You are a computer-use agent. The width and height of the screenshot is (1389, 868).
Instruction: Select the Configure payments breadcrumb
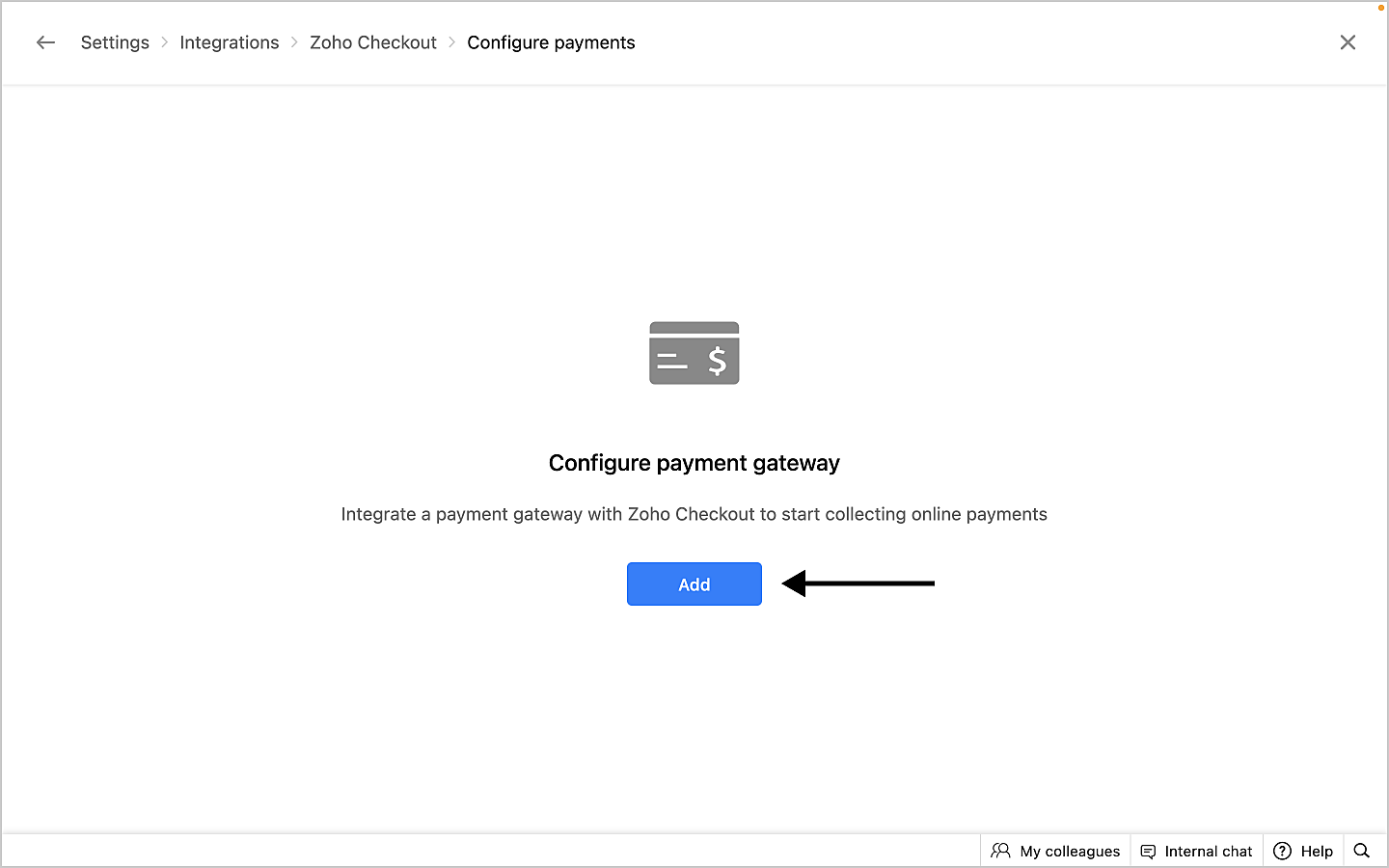click(x=551, y=42)
